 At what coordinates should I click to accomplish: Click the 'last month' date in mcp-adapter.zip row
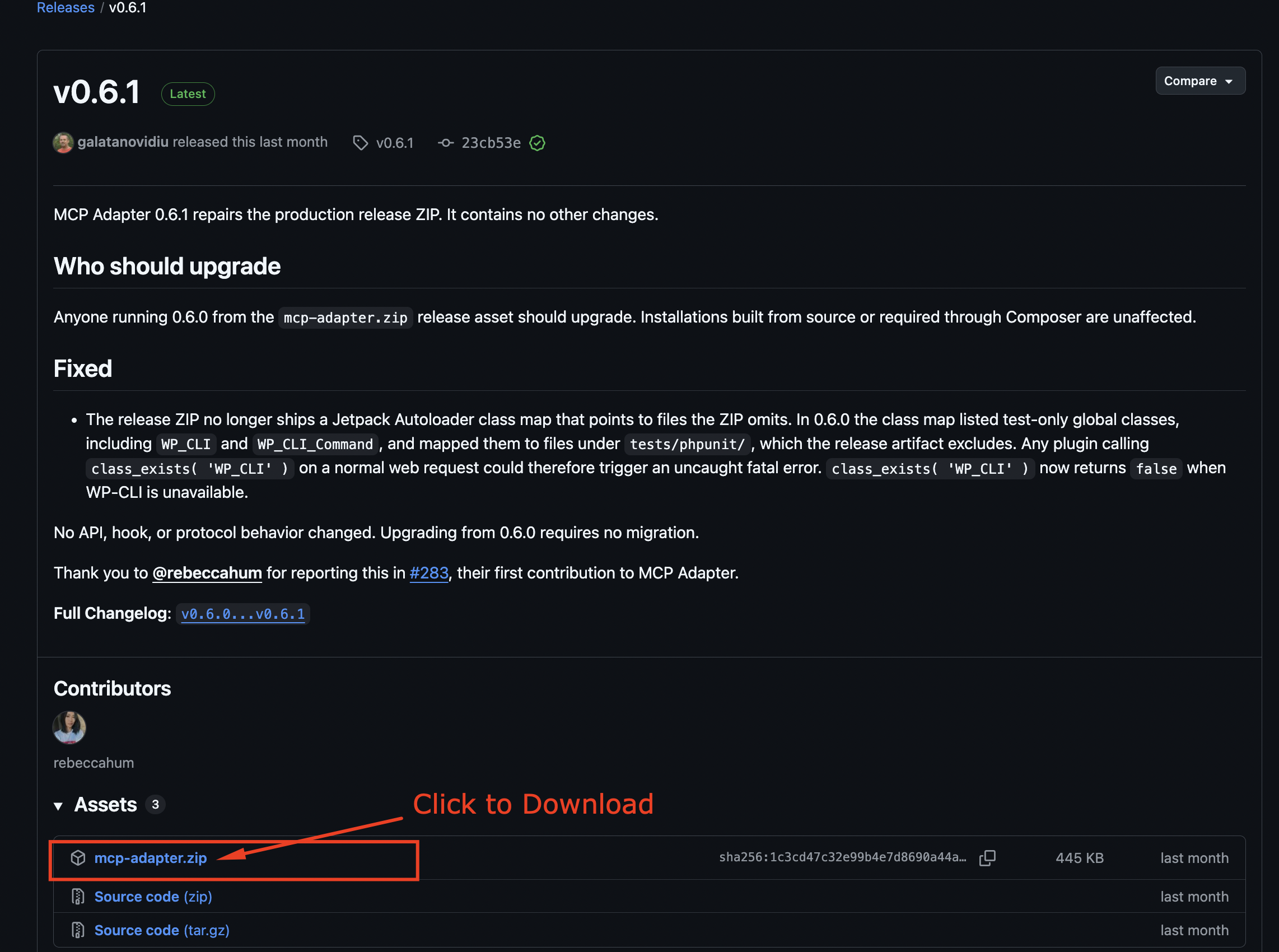(1194, 858)
